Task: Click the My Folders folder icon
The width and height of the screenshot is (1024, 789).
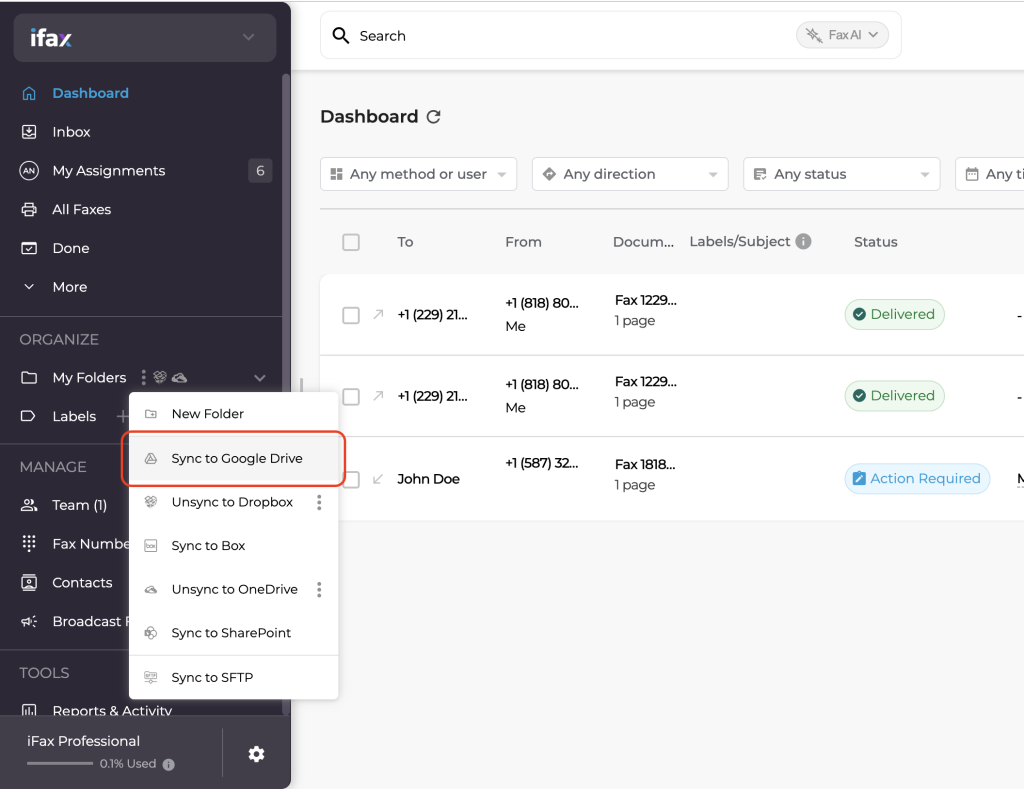Action: pyautogui.click(x=29, y=378)
